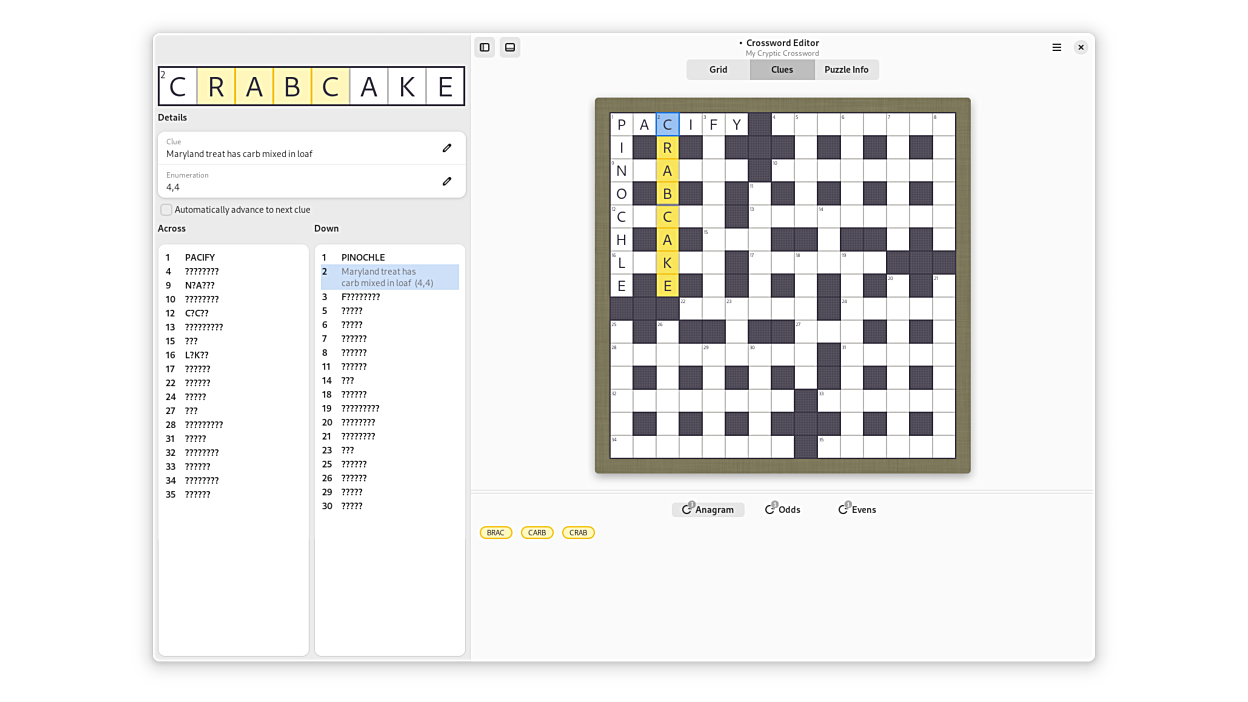Select 1 Down PINOCHLE in clue list
The width and height of the screenshot is (1248, 702).
coord(363,258)
